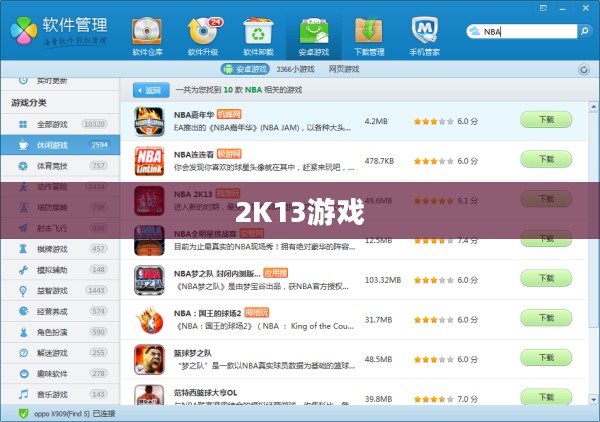Select the 益智游戏 category in sidebar
This screenshot has height=422, width=600.
pyautogui.click(x=60, y=291)
